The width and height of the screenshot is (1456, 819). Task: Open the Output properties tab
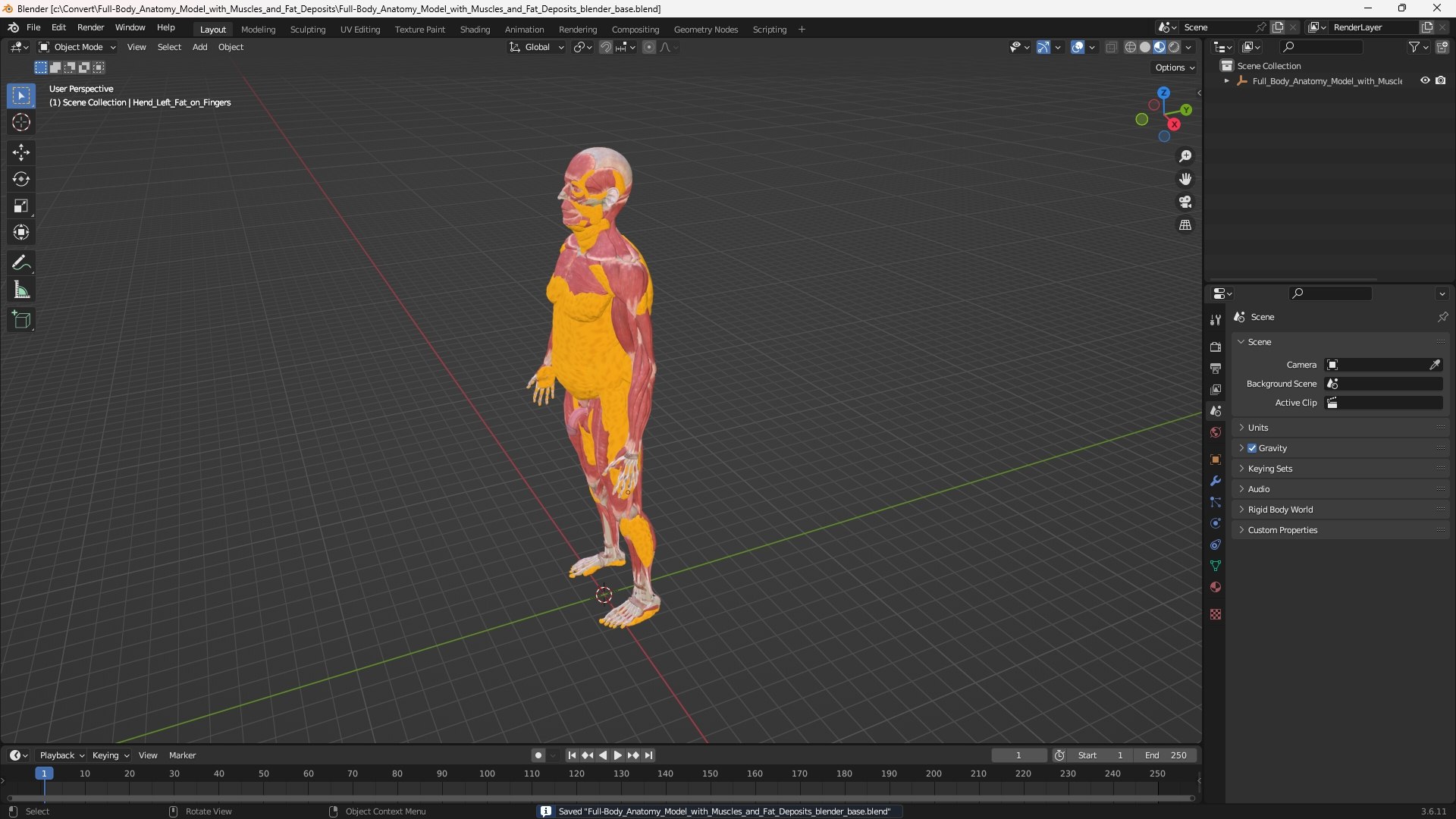1216,368
